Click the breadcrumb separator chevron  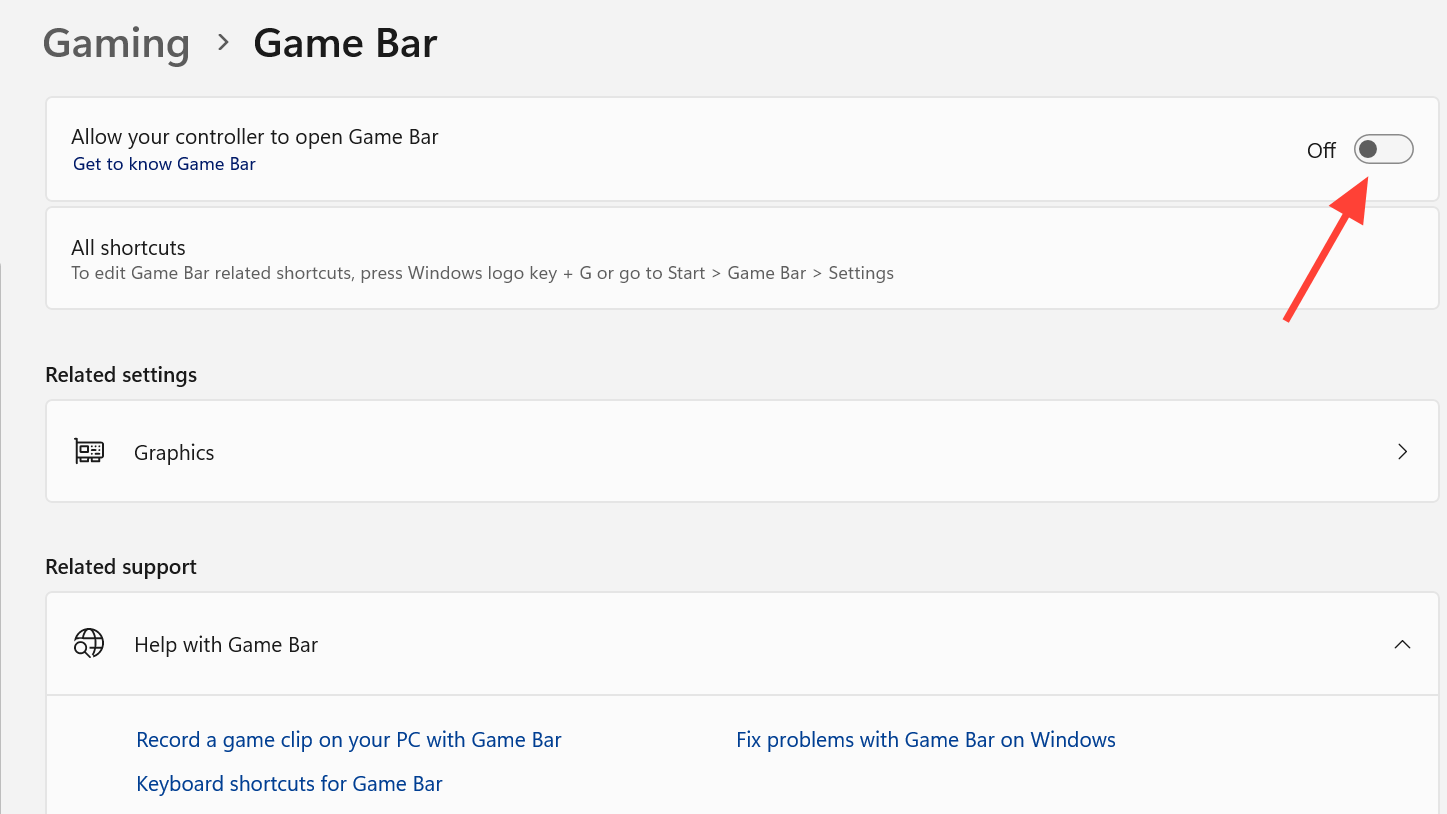click(223, 43)
